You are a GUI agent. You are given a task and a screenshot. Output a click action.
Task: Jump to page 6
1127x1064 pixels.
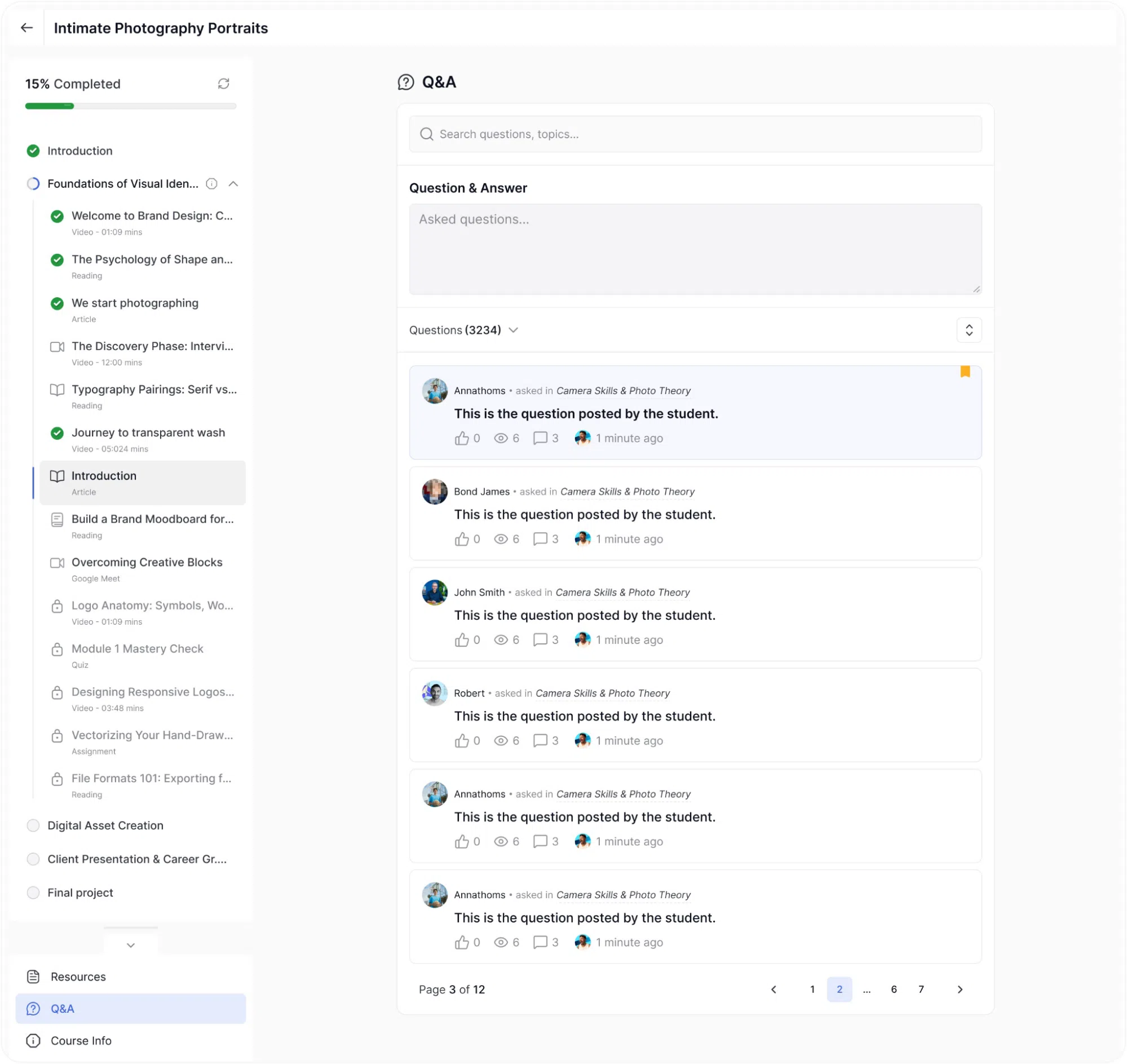[894, 989]
